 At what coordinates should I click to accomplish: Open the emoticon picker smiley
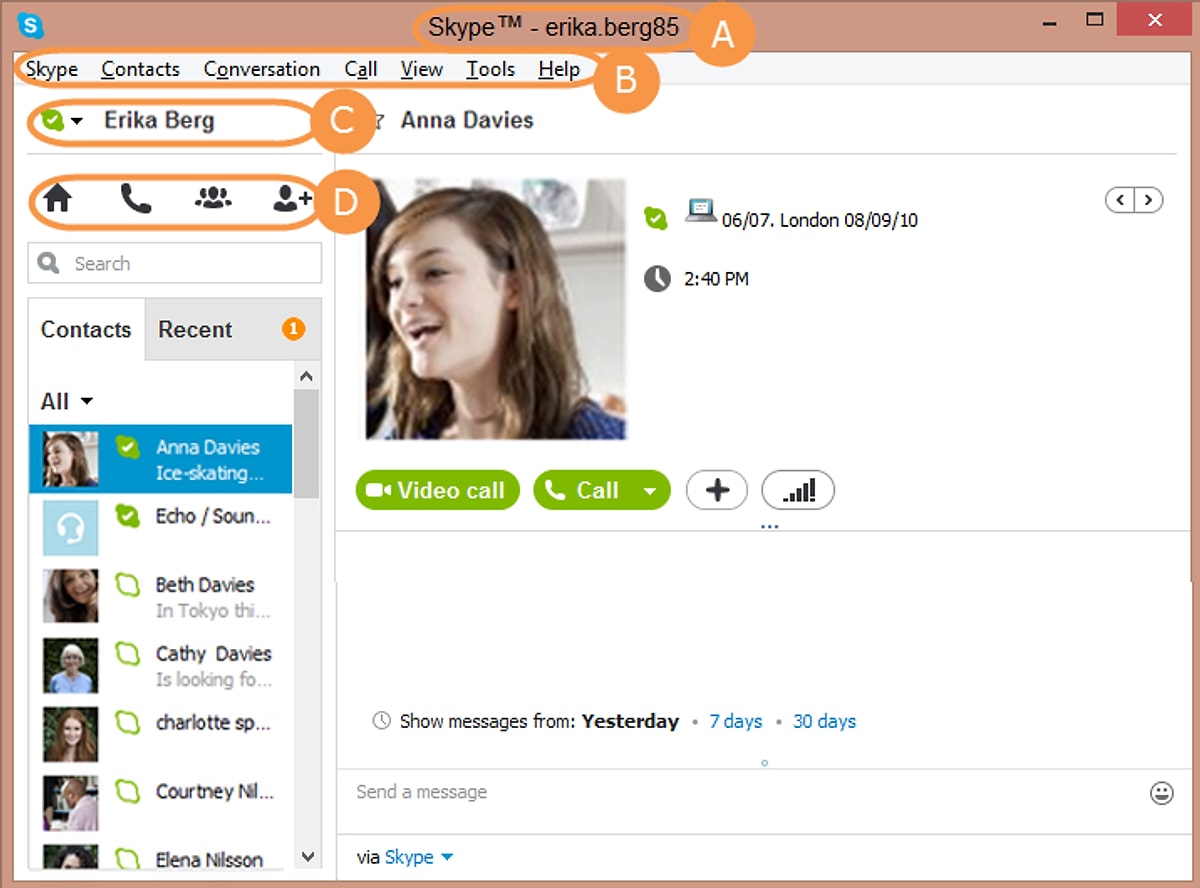pos(1161,793)
